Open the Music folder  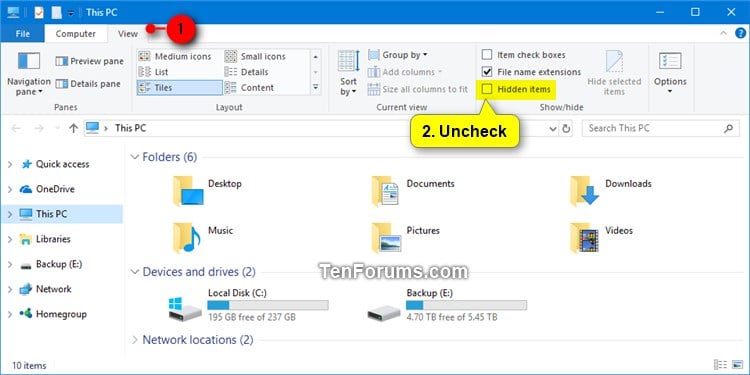point(203,237)
